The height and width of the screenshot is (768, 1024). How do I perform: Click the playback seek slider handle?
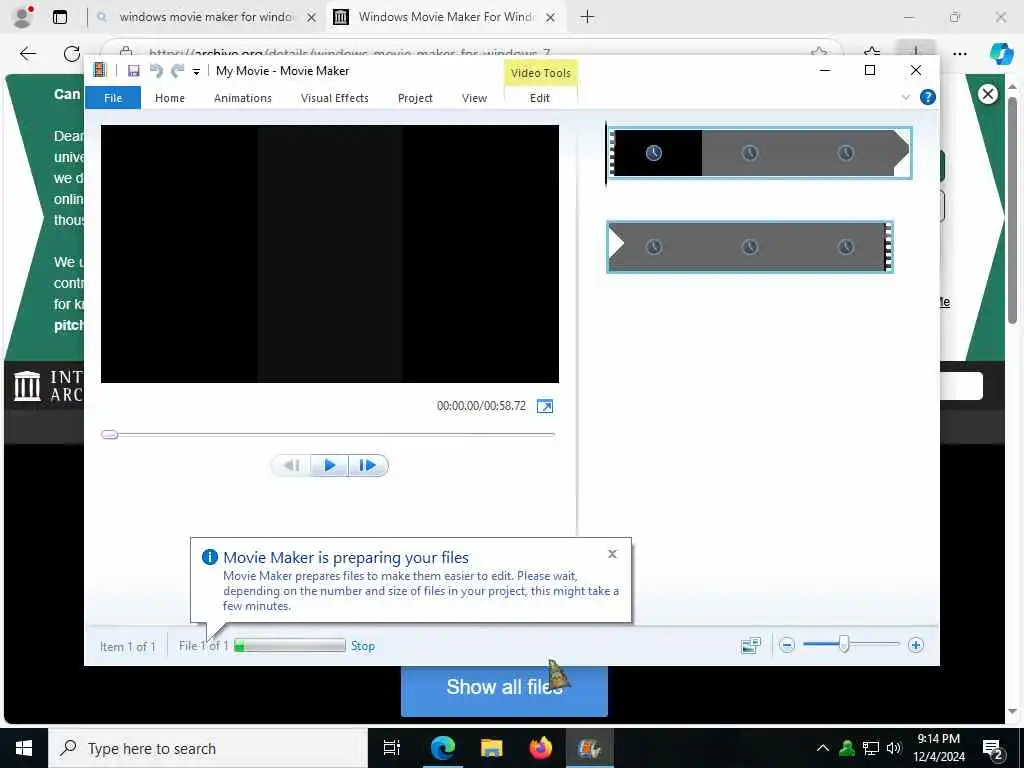(110, 434)
